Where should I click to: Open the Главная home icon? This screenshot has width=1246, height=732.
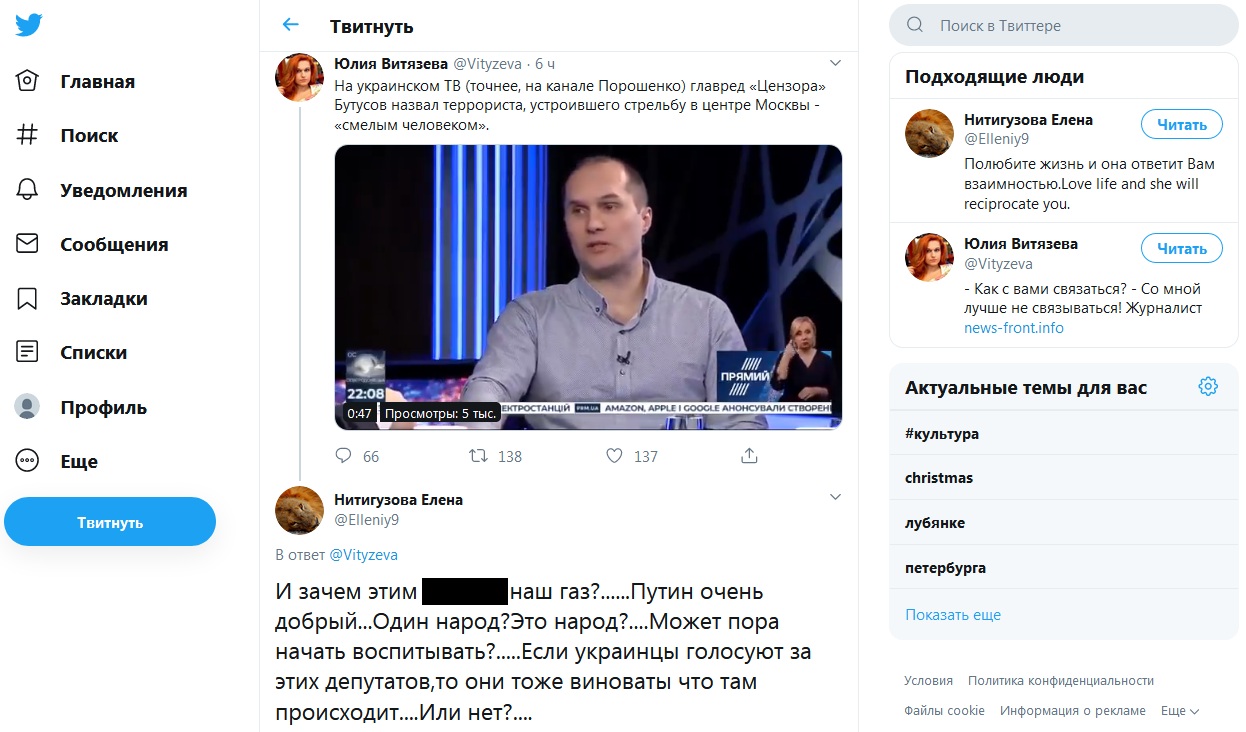pos(28,81)
